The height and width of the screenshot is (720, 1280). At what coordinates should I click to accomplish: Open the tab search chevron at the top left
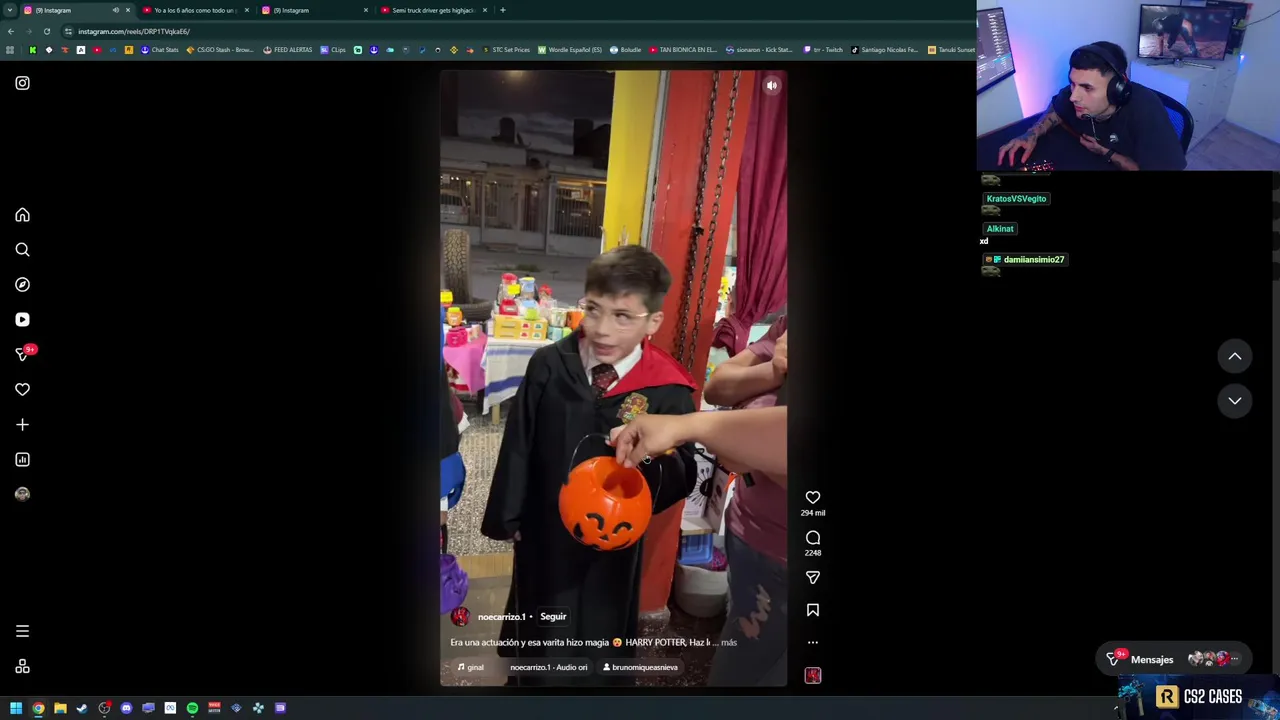coord(9,10)
